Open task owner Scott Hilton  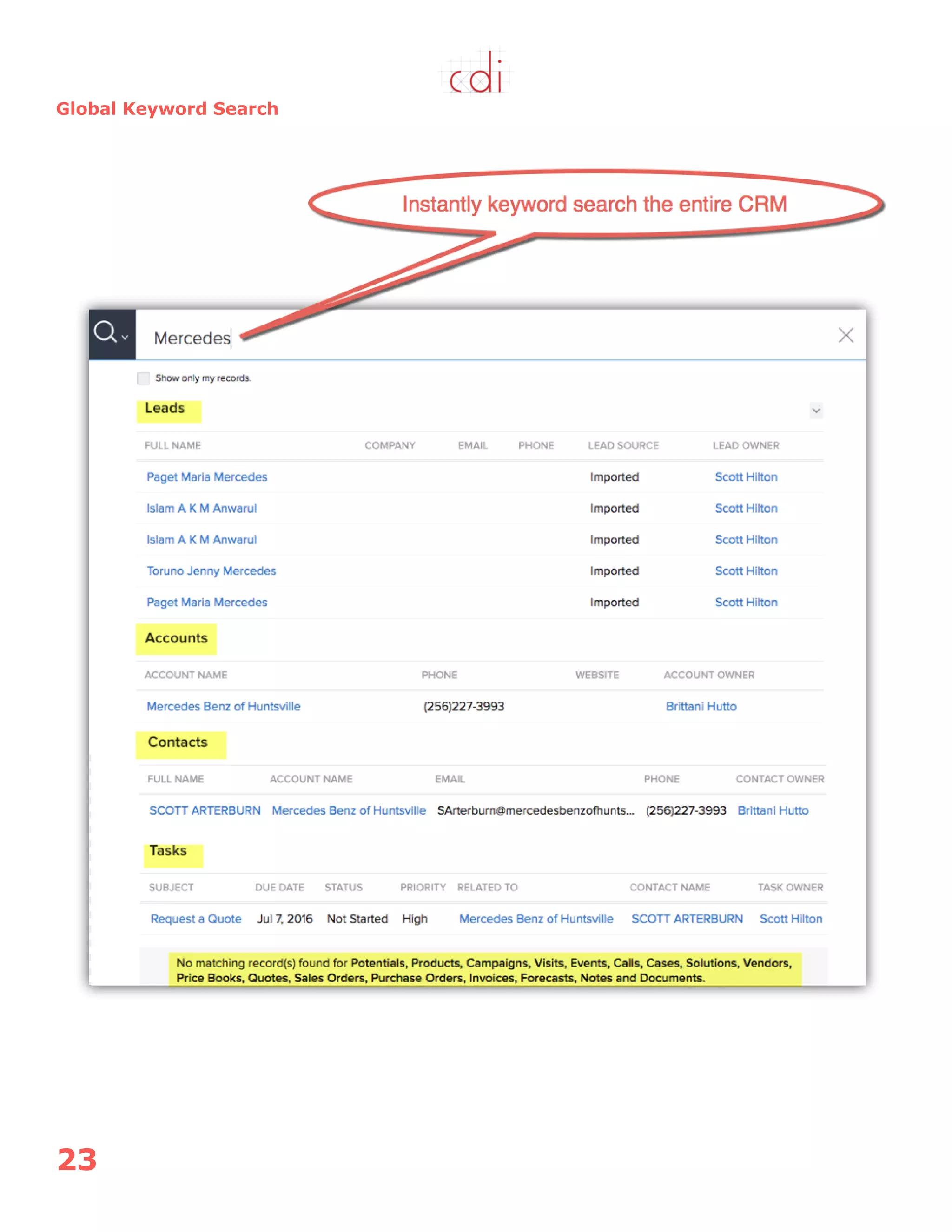click(x=791, y=918)
